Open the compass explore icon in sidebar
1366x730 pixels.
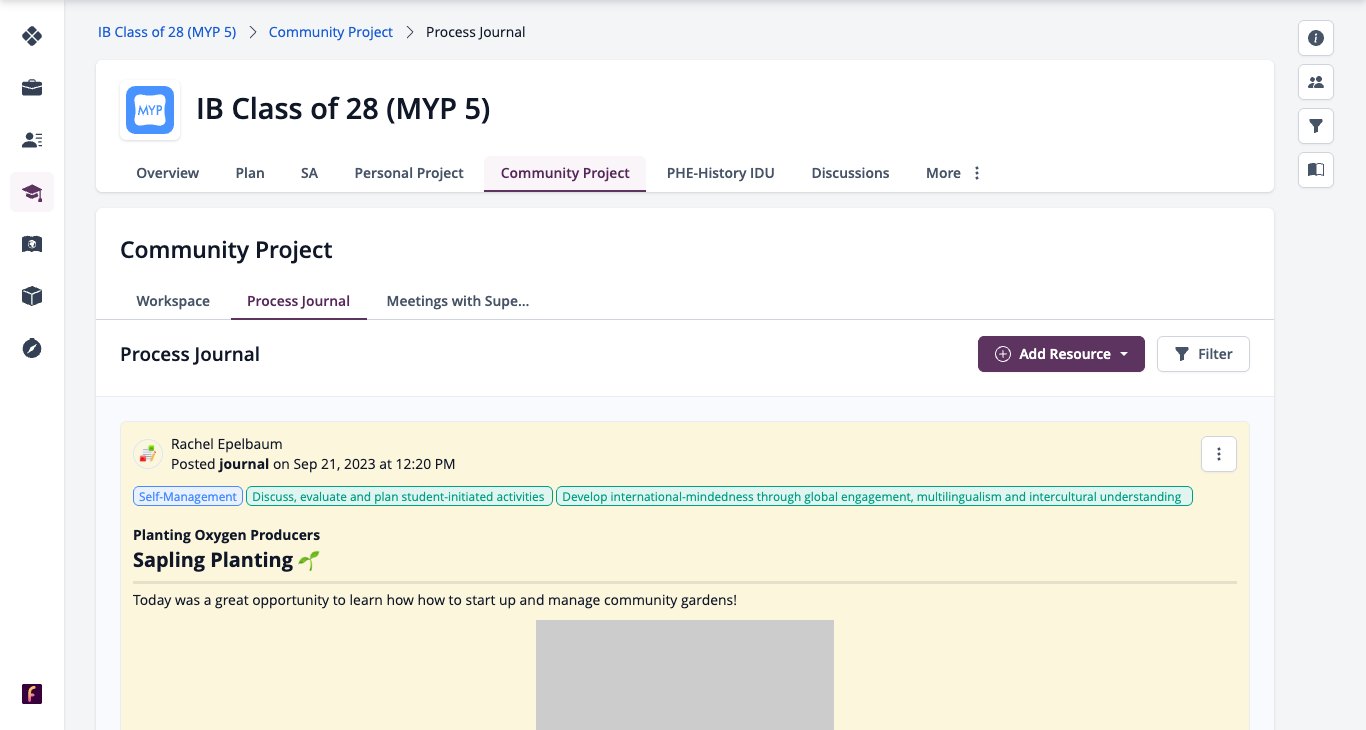32,348
